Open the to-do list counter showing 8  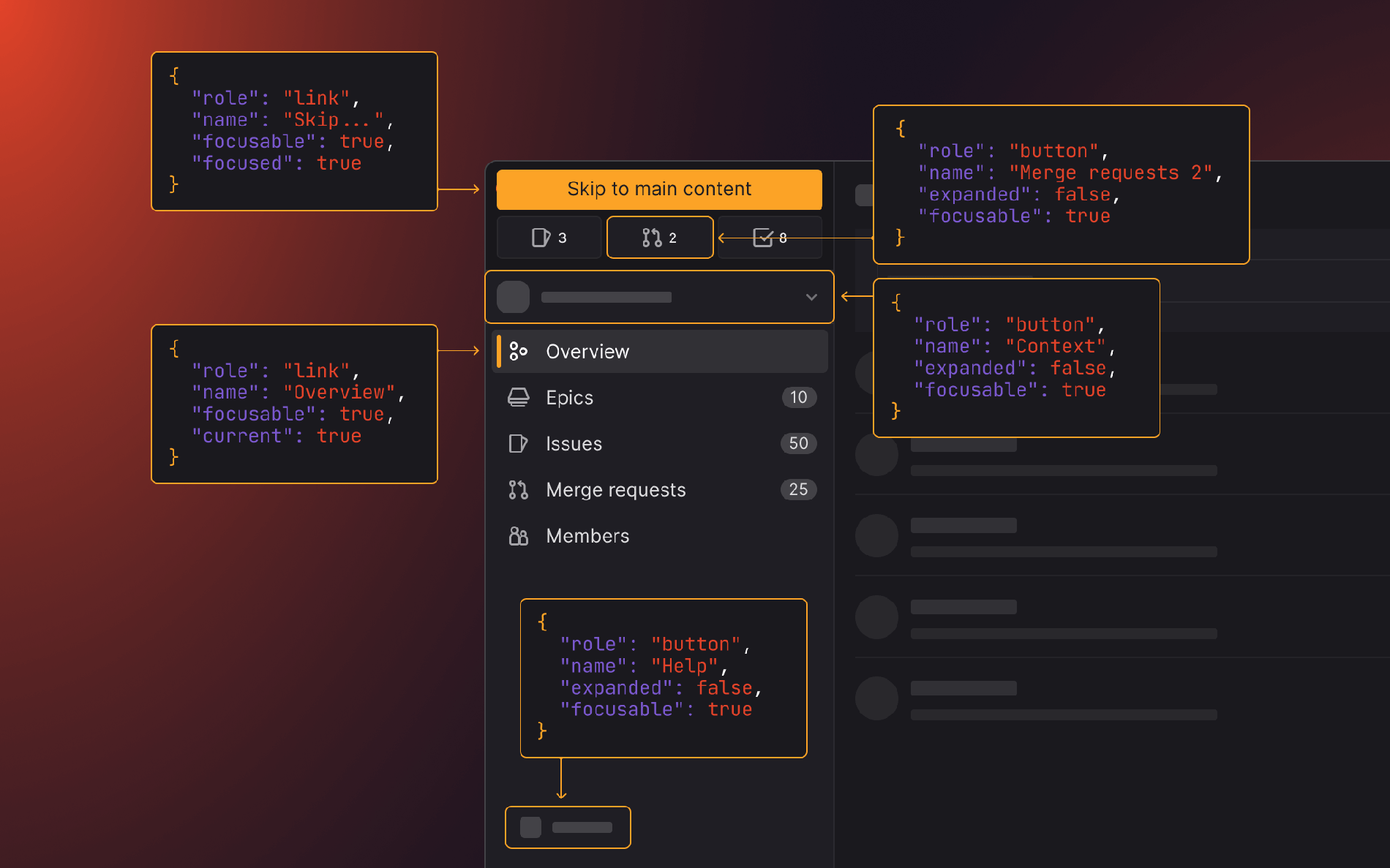770,238
